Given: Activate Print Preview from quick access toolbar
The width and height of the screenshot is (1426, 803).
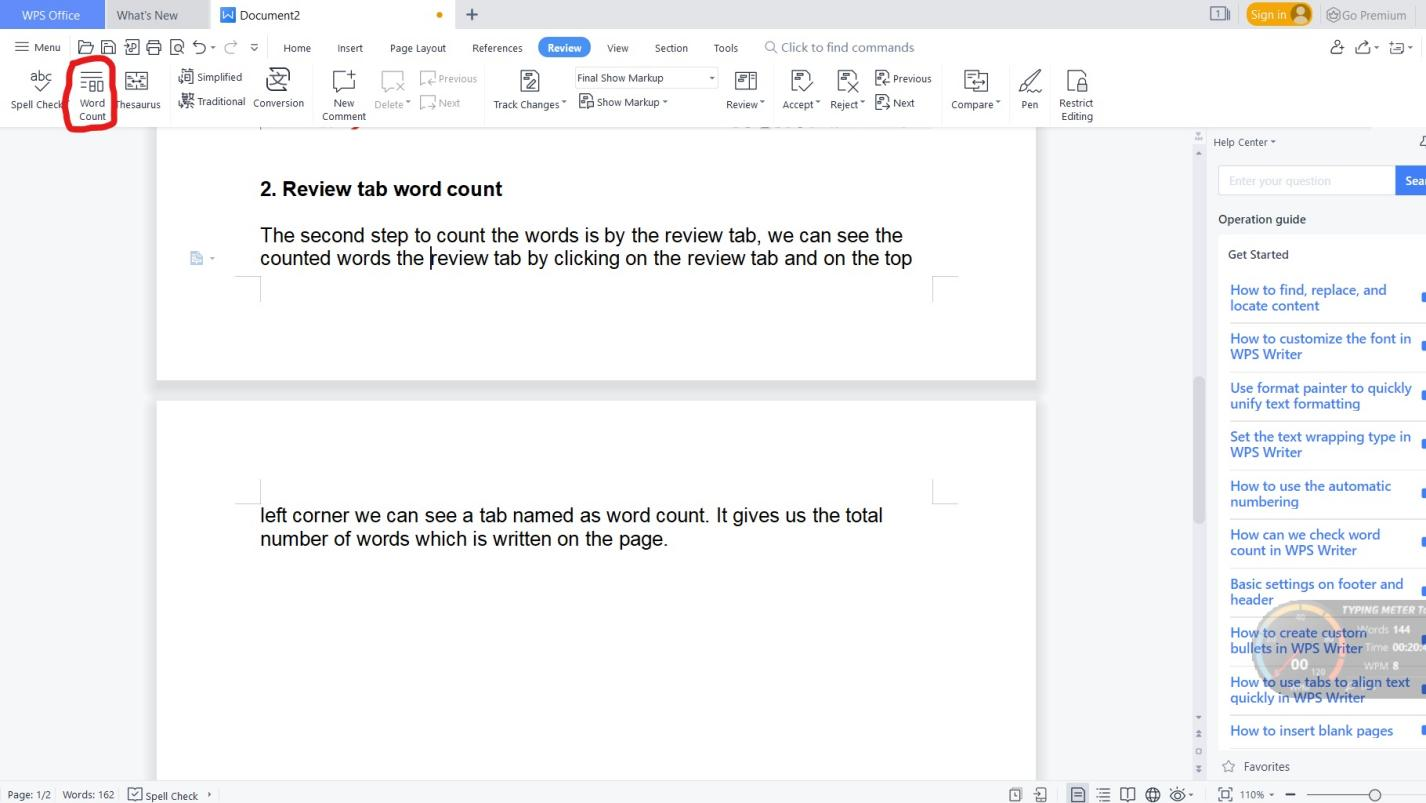Looking at the screenshot, I should click(x=178, y=47).
